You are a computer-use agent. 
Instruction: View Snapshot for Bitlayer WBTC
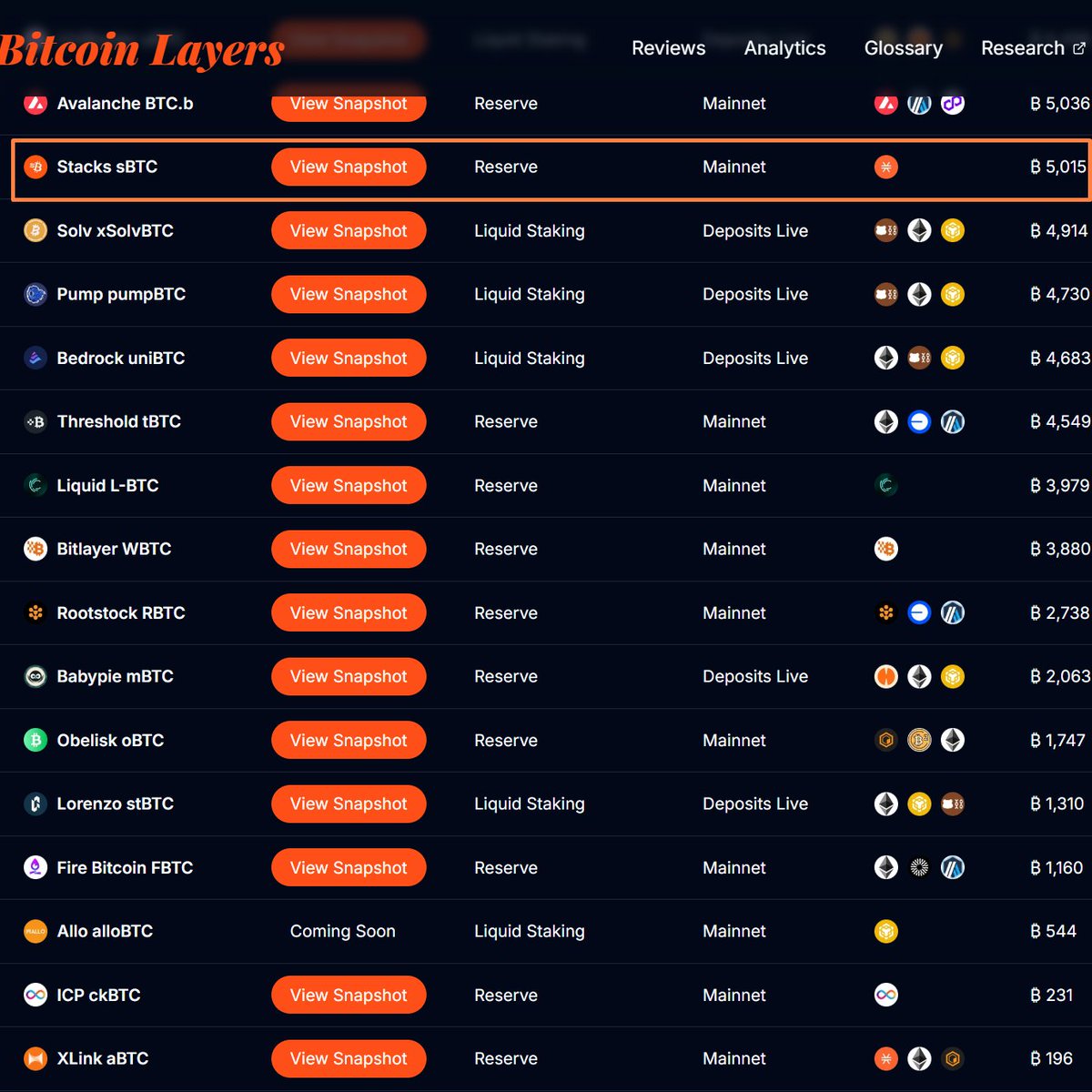(x=349, y=550)
